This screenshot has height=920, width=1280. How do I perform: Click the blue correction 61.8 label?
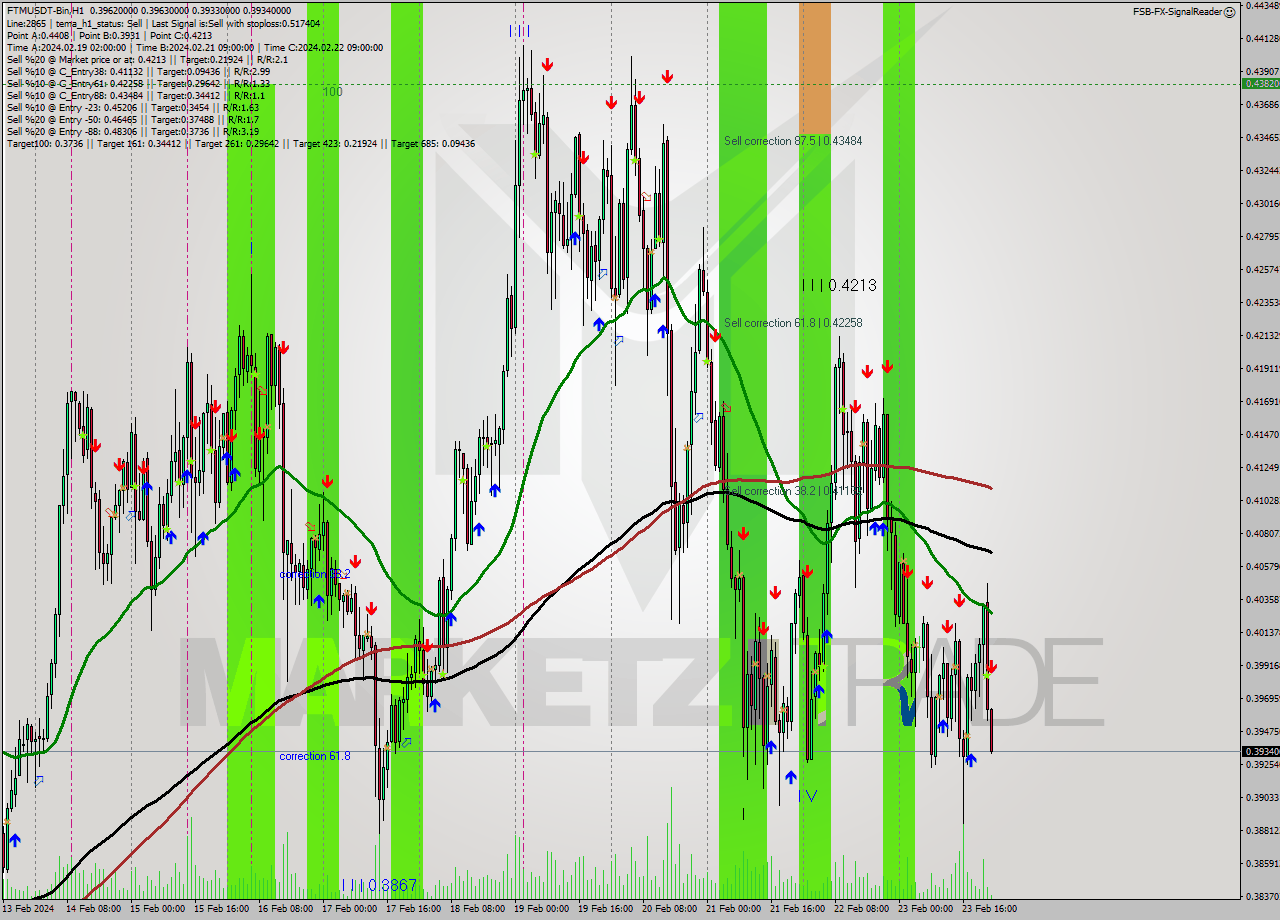pyautogui.click(x=315, y=756)
